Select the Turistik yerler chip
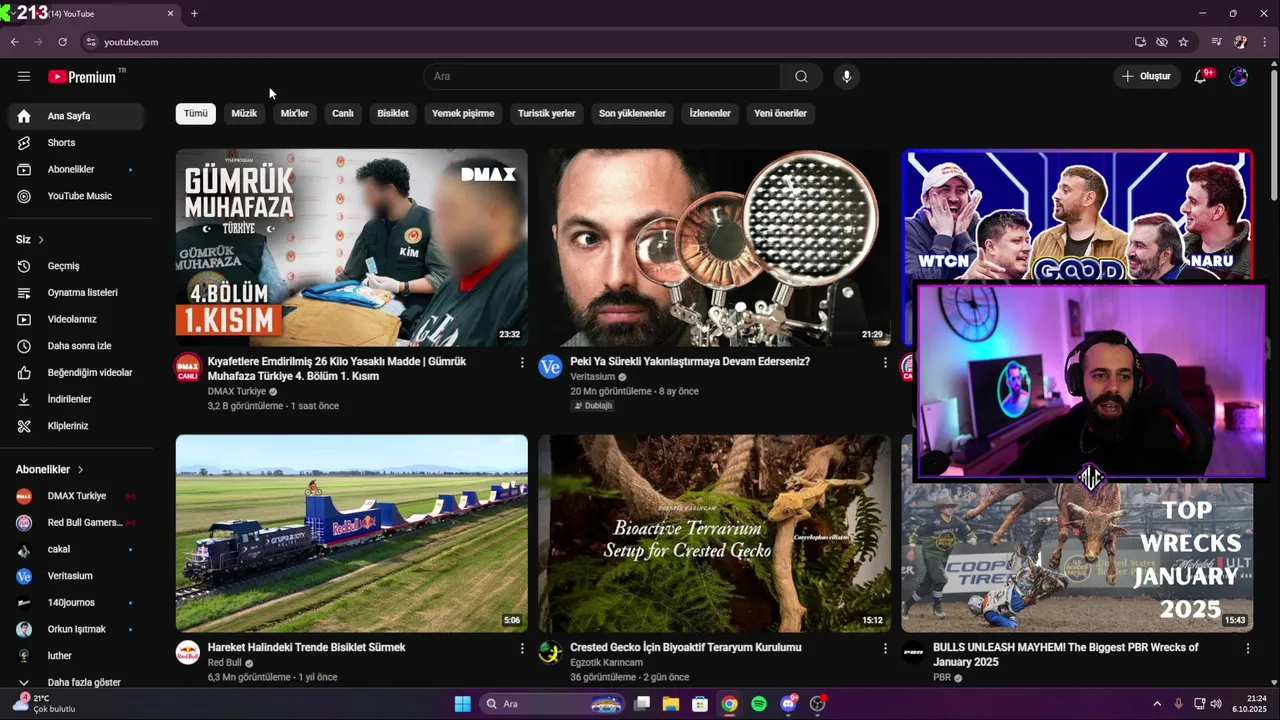 coord(547,113)
